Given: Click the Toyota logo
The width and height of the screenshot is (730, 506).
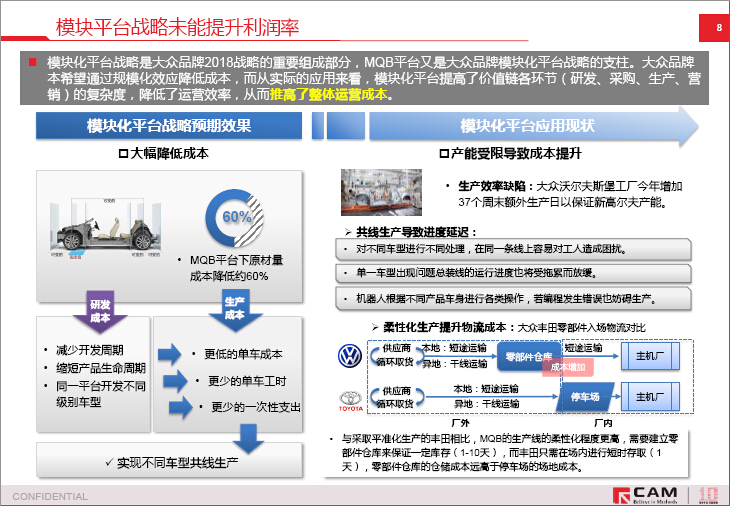Looking at the screenshot, I should [351, 401].
